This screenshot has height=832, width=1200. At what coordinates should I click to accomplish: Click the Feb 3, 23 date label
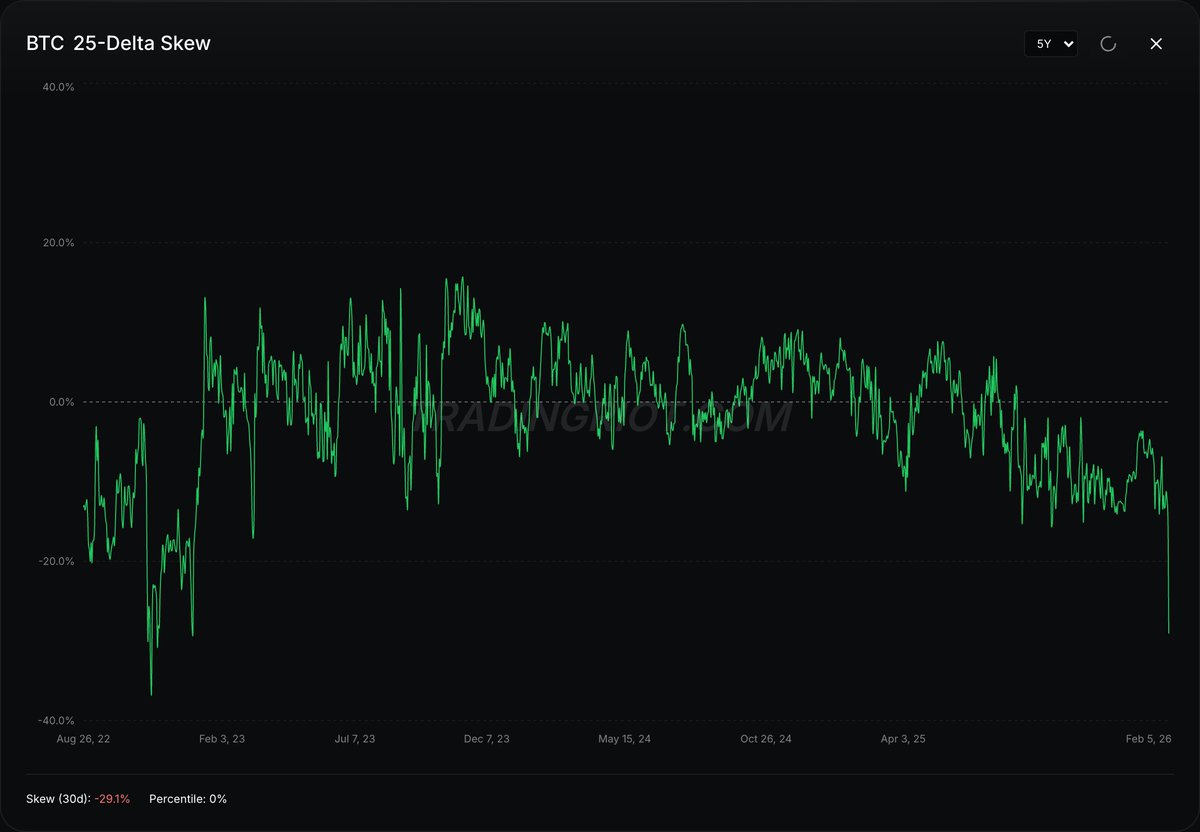[x=221, y=739]
